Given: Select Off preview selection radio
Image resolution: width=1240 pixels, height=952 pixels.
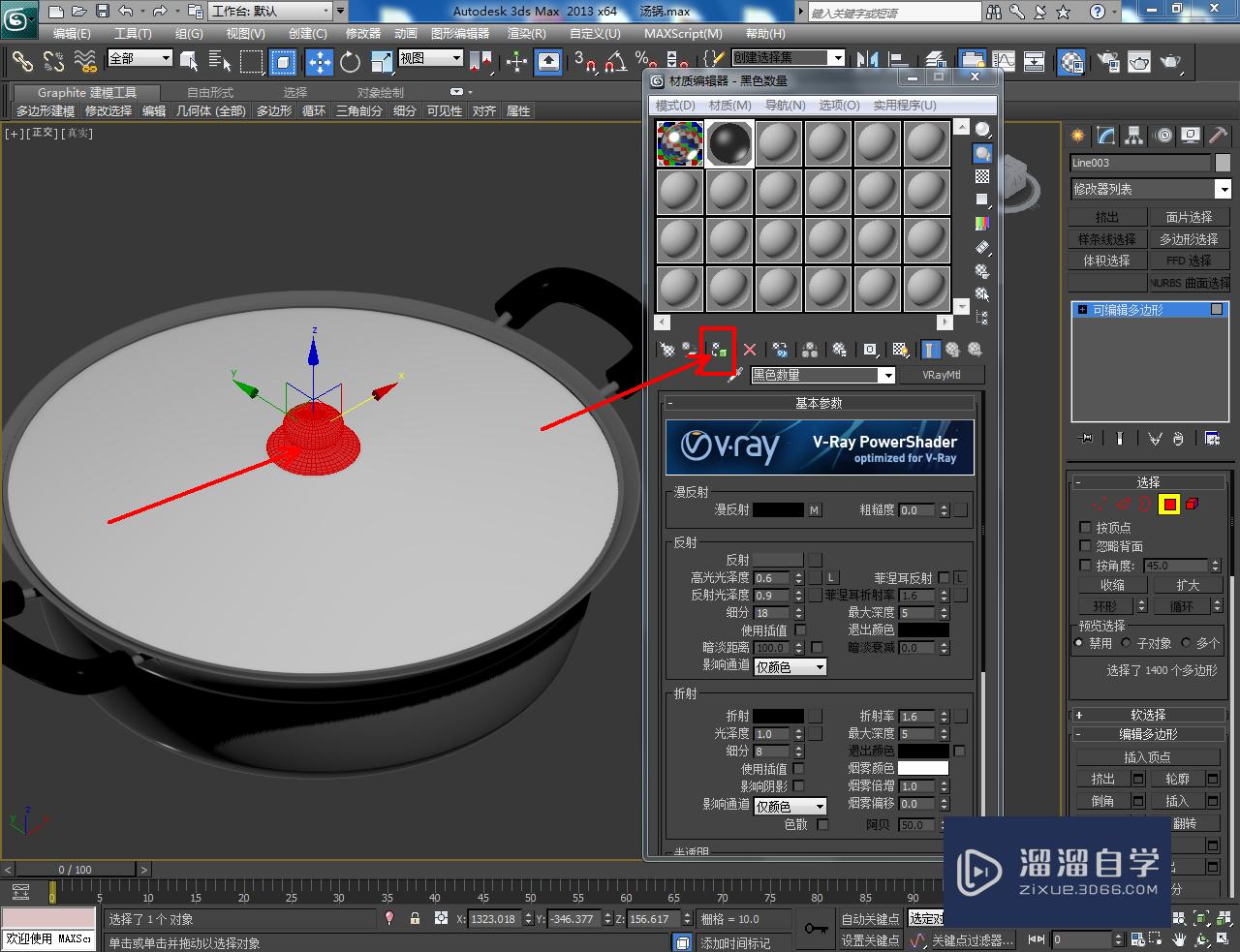Looking at the screenshot, I should pos(1079,642).
